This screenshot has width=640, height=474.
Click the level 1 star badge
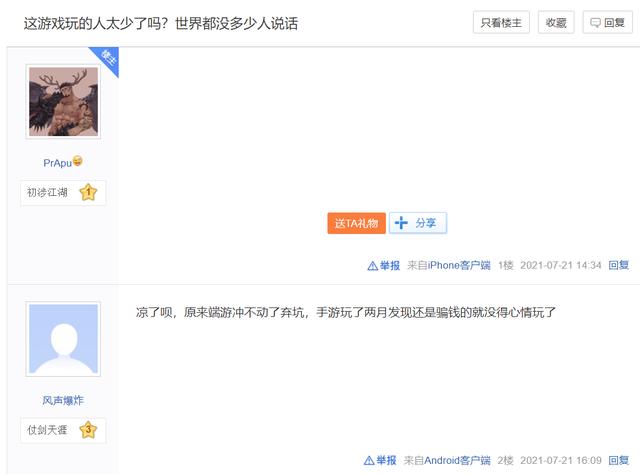click(x=88, y=192)
